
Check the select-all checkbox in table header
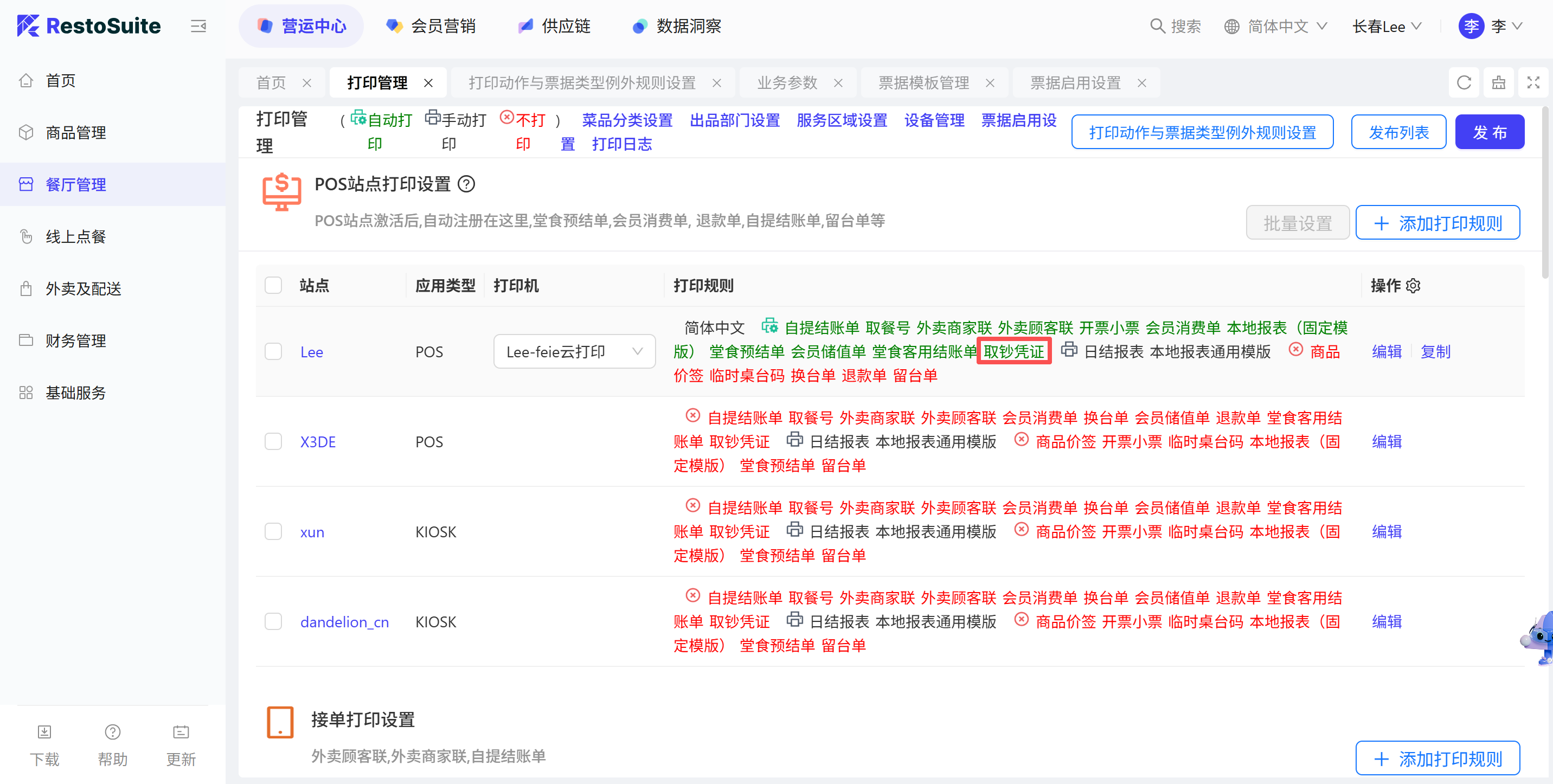point(273,286)
